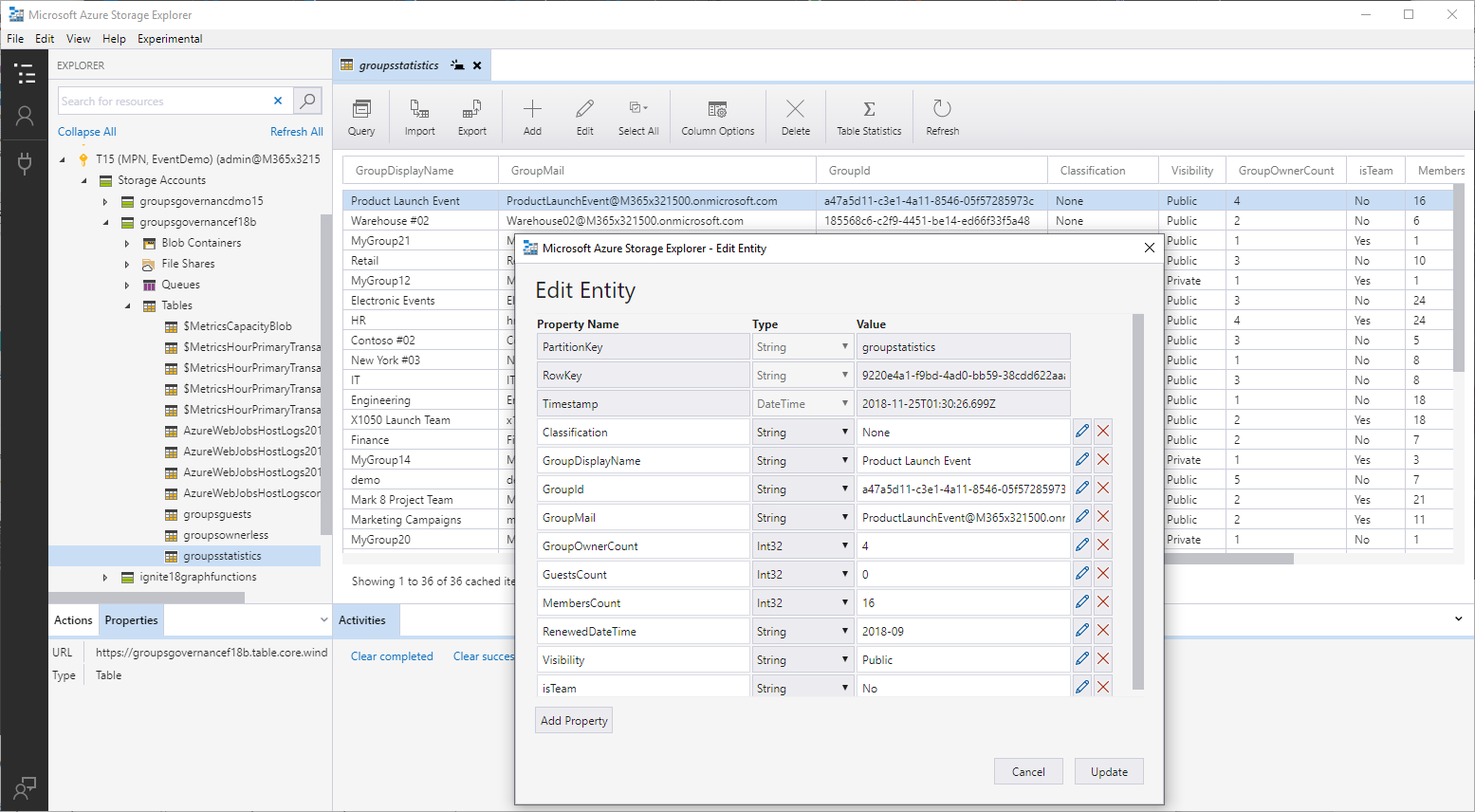Open the account management sidebar icon
Screen dimensions: 1475x812
25,116
